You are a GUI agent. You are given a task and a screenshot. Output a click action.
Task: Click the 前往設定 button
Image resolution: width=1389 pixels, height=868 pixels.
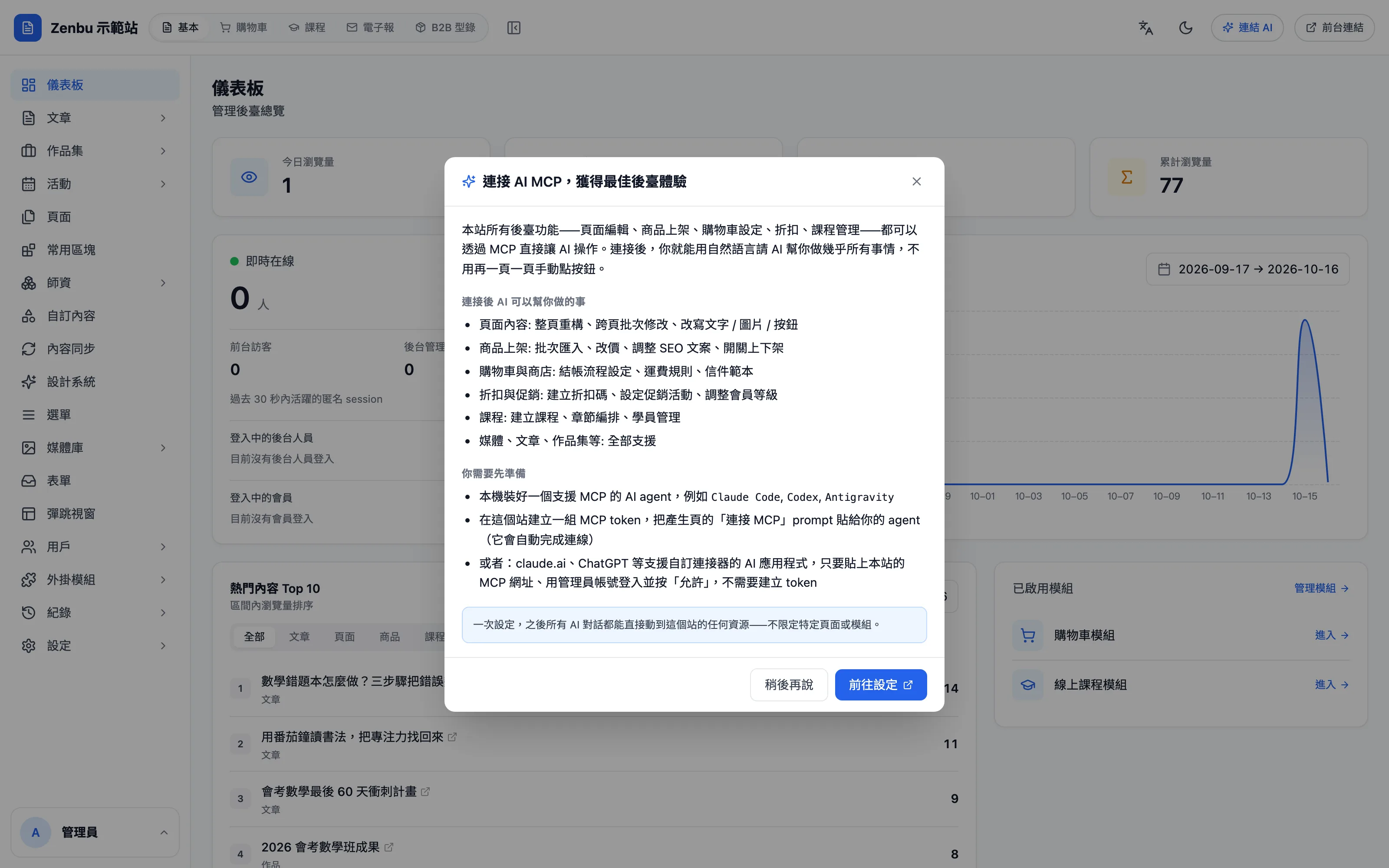click(x=880, y=684)
